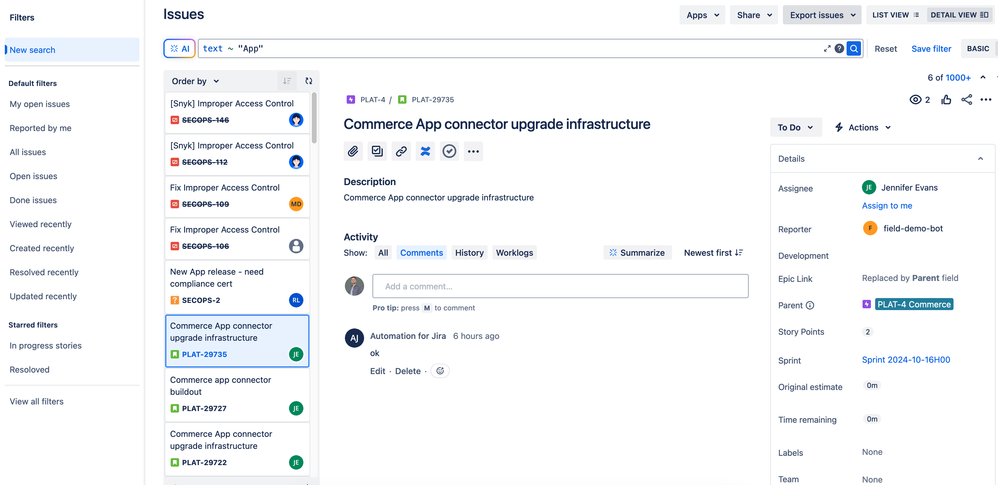The height and width of the screenshot is (485, 998).
Task: Toggle the sort direction icon
Action: (x=287, y=81)
